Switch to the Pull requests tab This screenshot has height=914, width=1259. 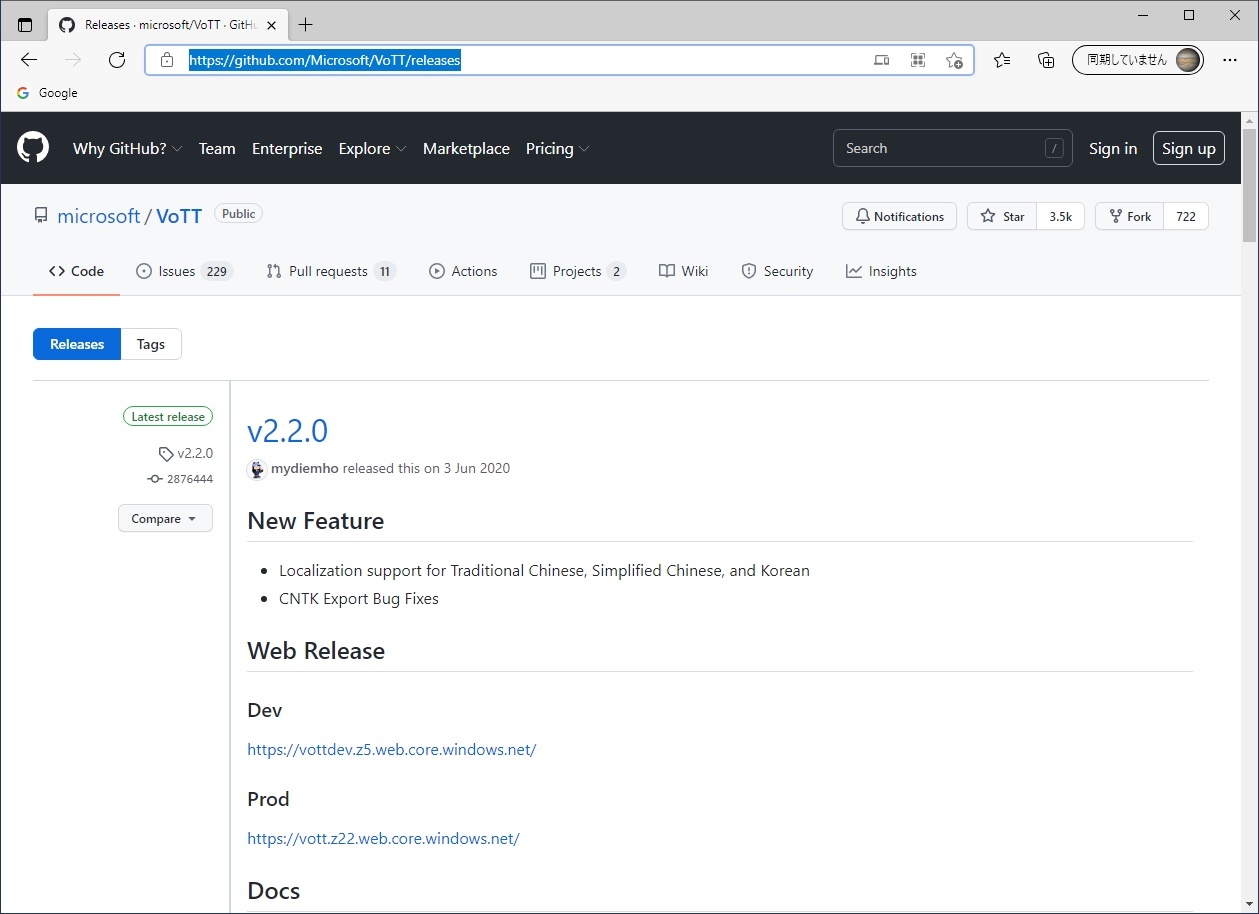click(x=331, y=271)
